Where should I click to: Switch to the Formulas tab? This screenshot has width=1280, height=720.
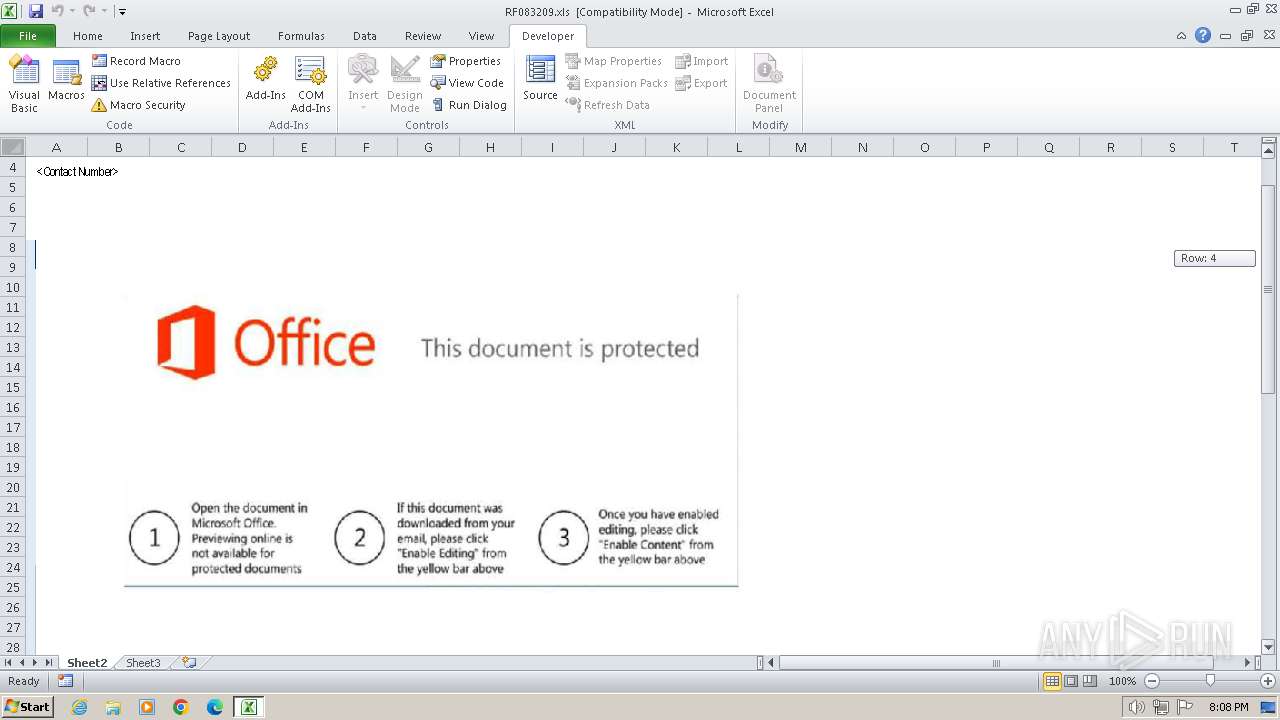coord(301,36)
